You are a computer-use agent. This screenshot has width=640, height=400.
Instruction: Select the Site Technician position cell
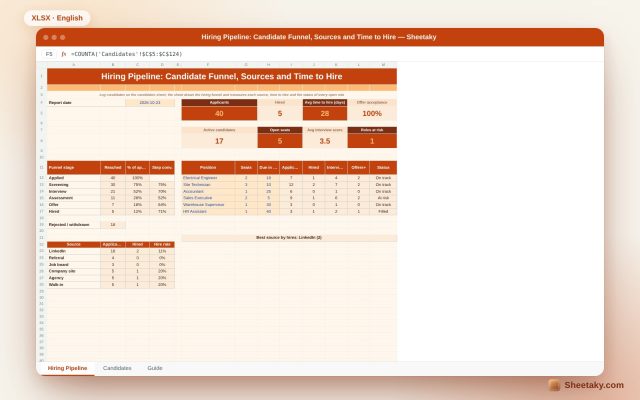coord(208,185)
